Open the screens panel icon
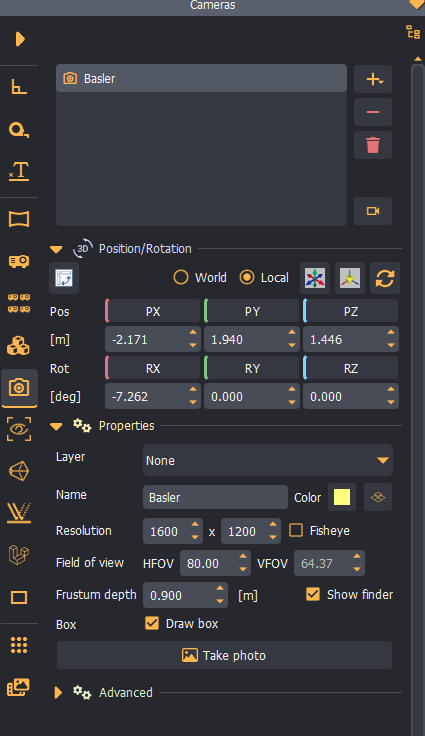Screen dimensions: 425x736 [x=19, y=219]
